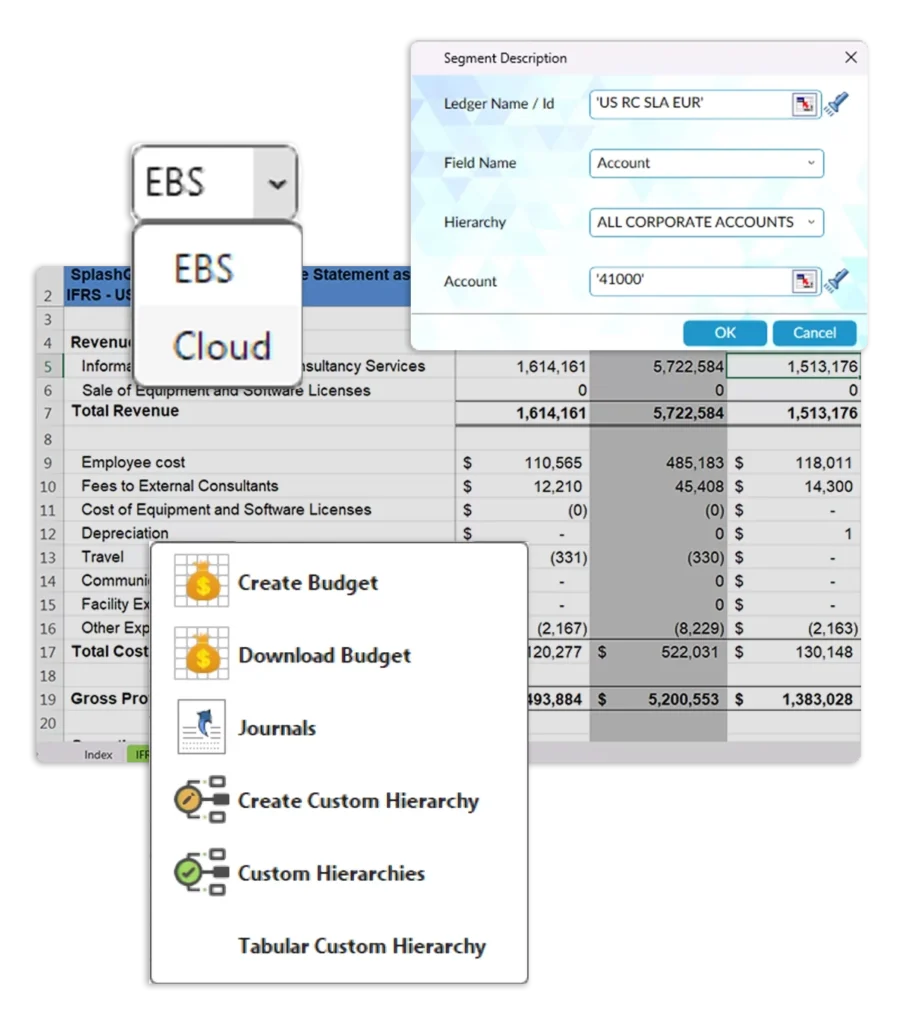Open the Field Name dropdown
The width and height of the screenshot is (914, 1024).
tap(706, 163)
